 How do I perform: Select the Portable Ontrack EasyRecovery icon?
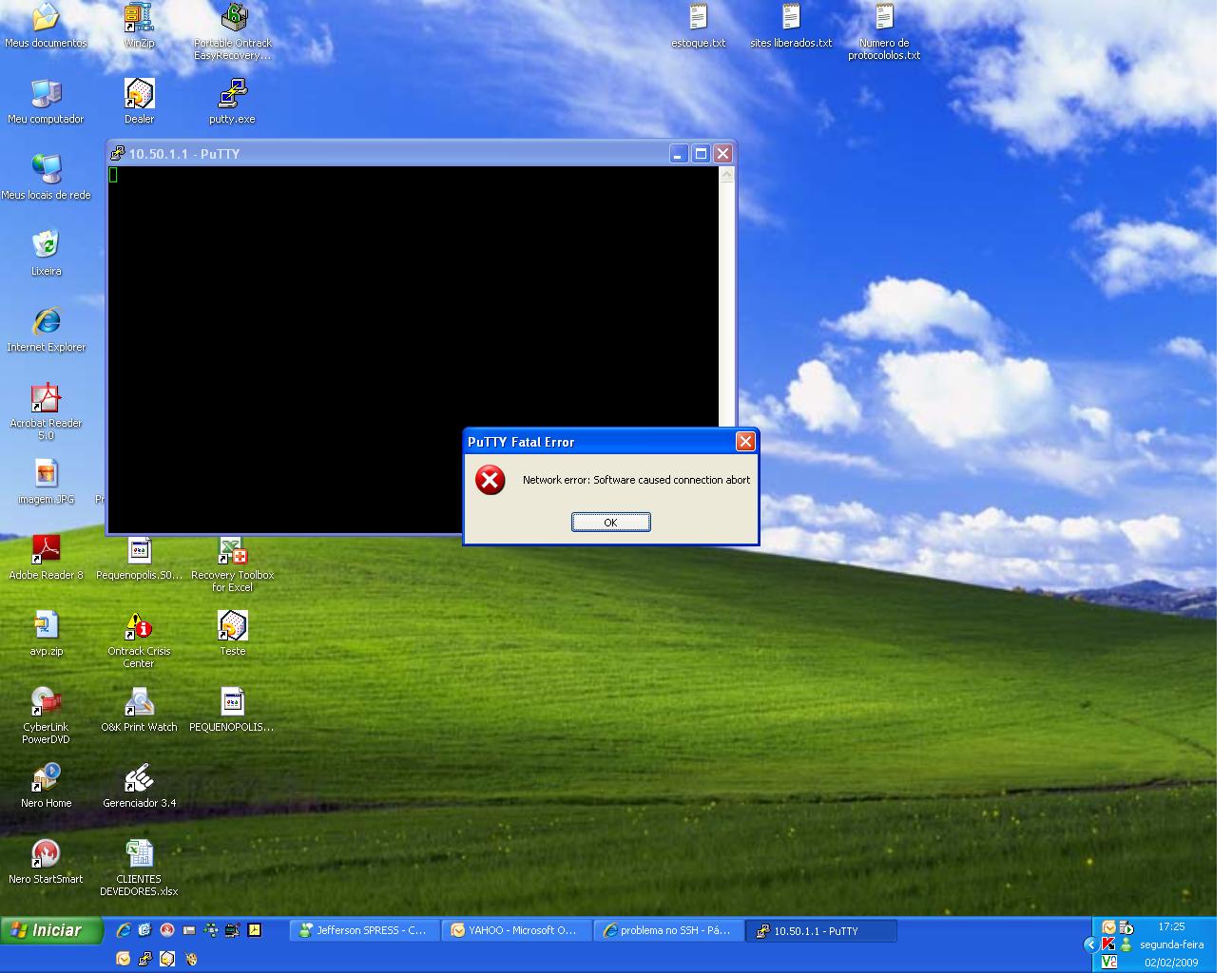tap(233, 31)
